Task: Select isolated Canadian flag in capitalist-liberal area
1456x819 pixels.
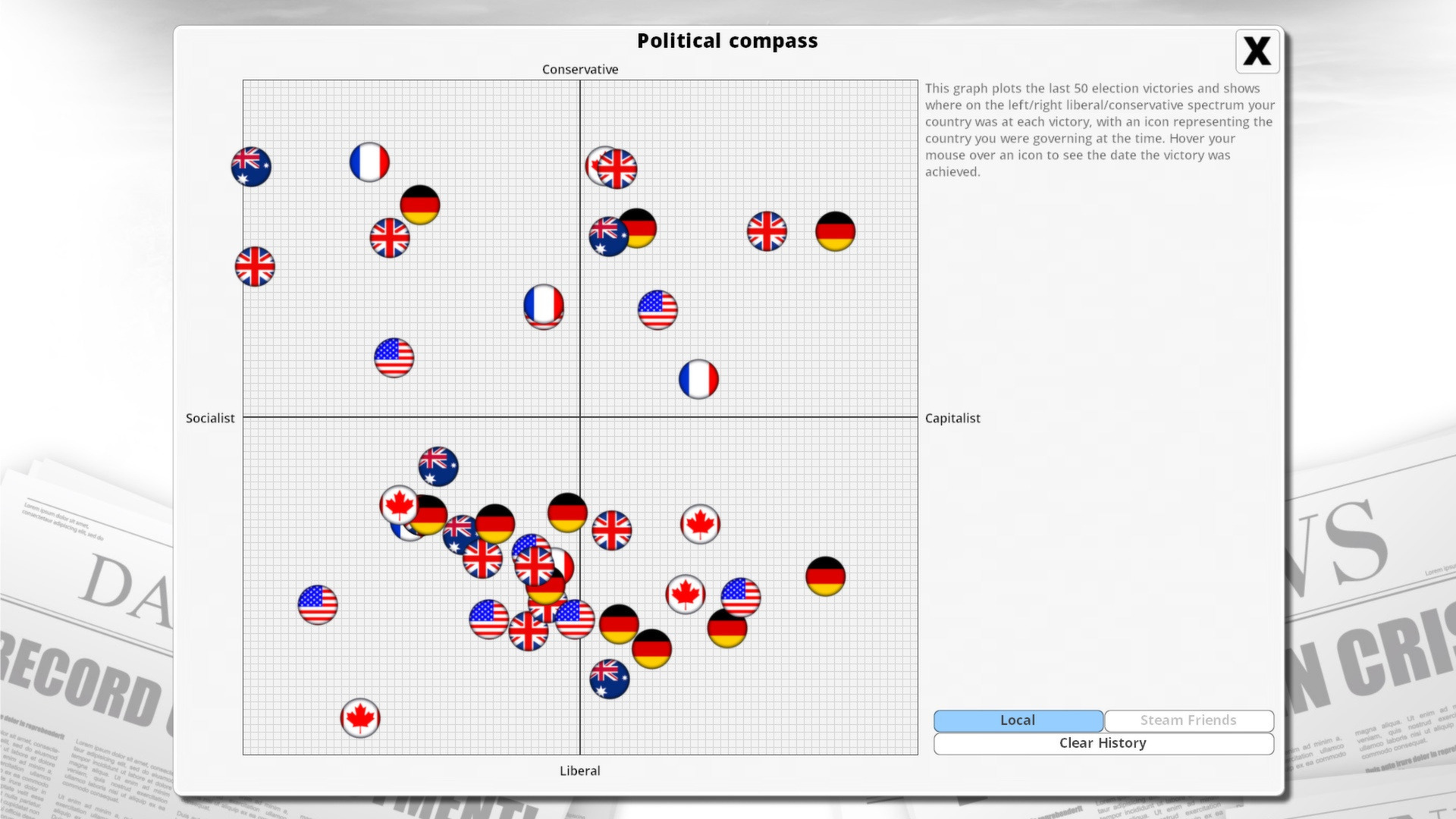Action: click(x=700, y=523)
